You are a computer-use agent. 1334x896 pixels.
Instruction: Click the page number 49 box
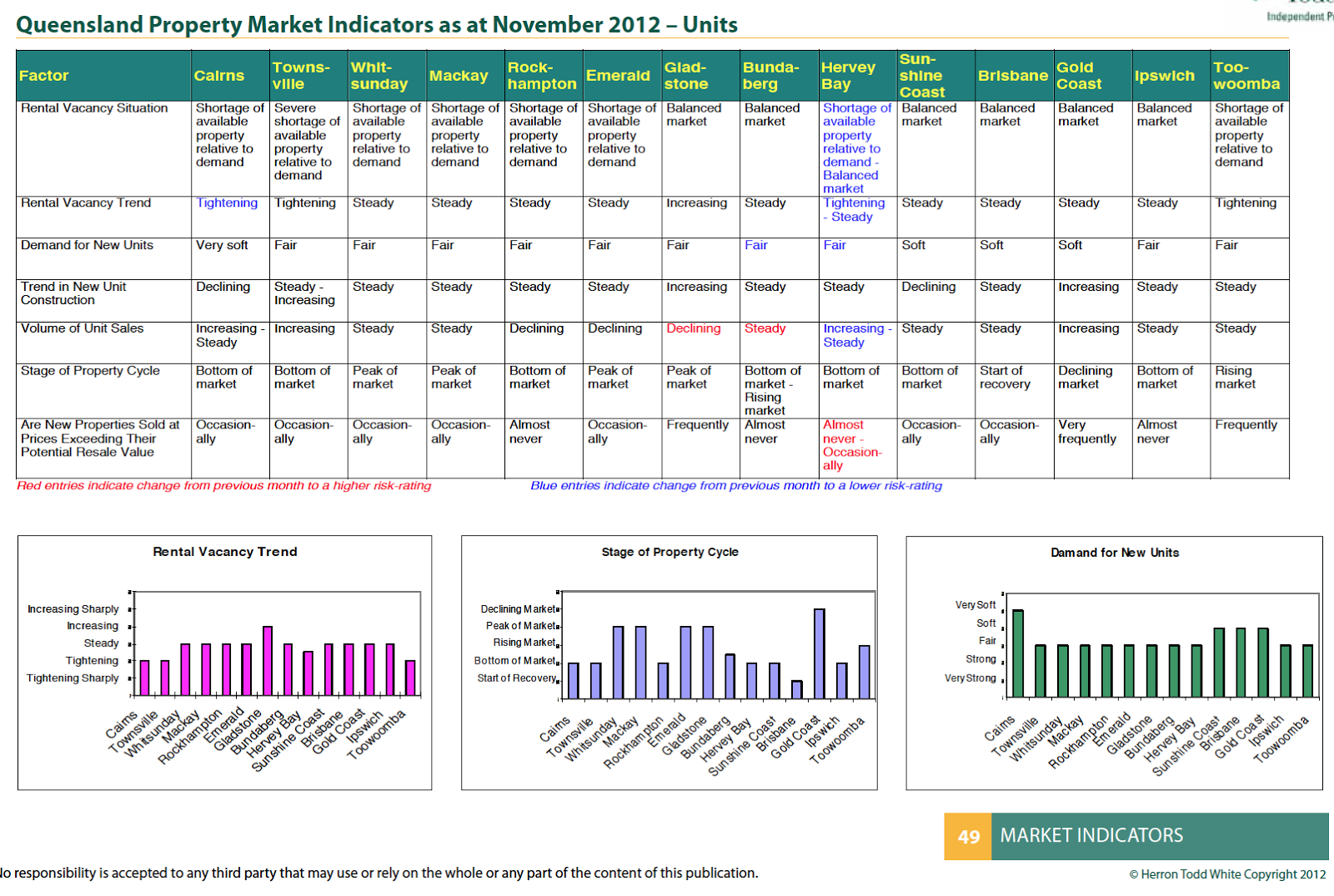point(968,836)
